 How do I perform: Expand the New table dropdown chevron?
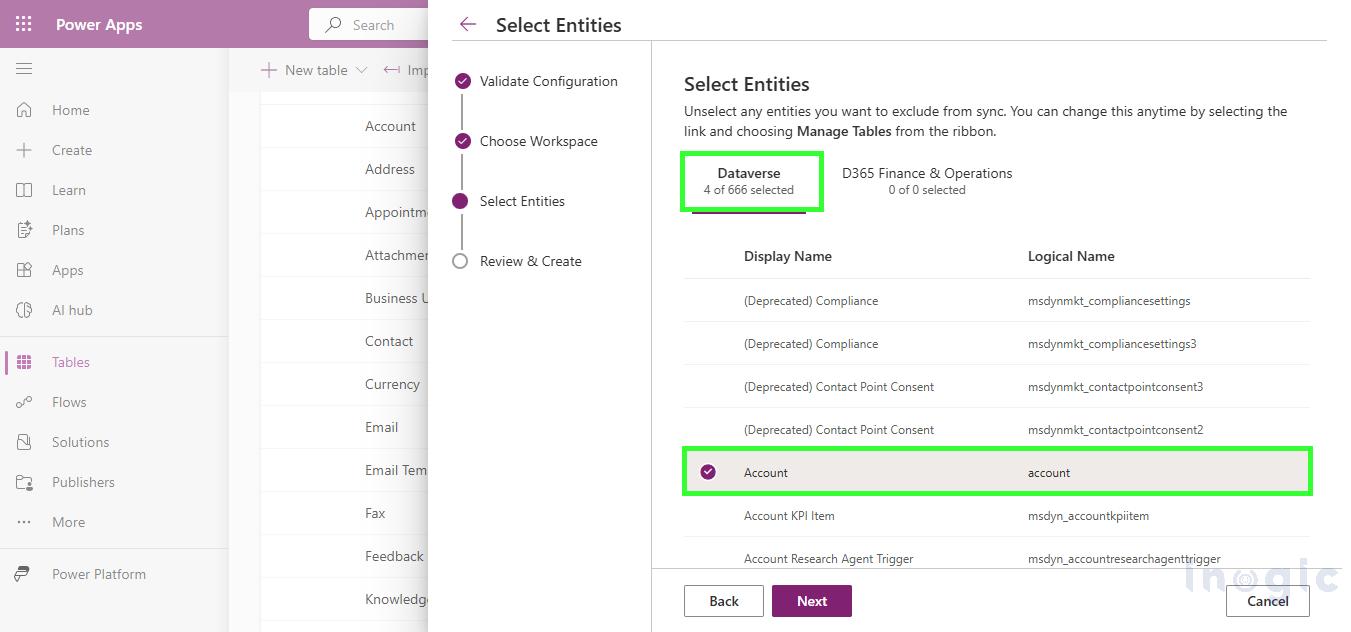tap(362, 70)
